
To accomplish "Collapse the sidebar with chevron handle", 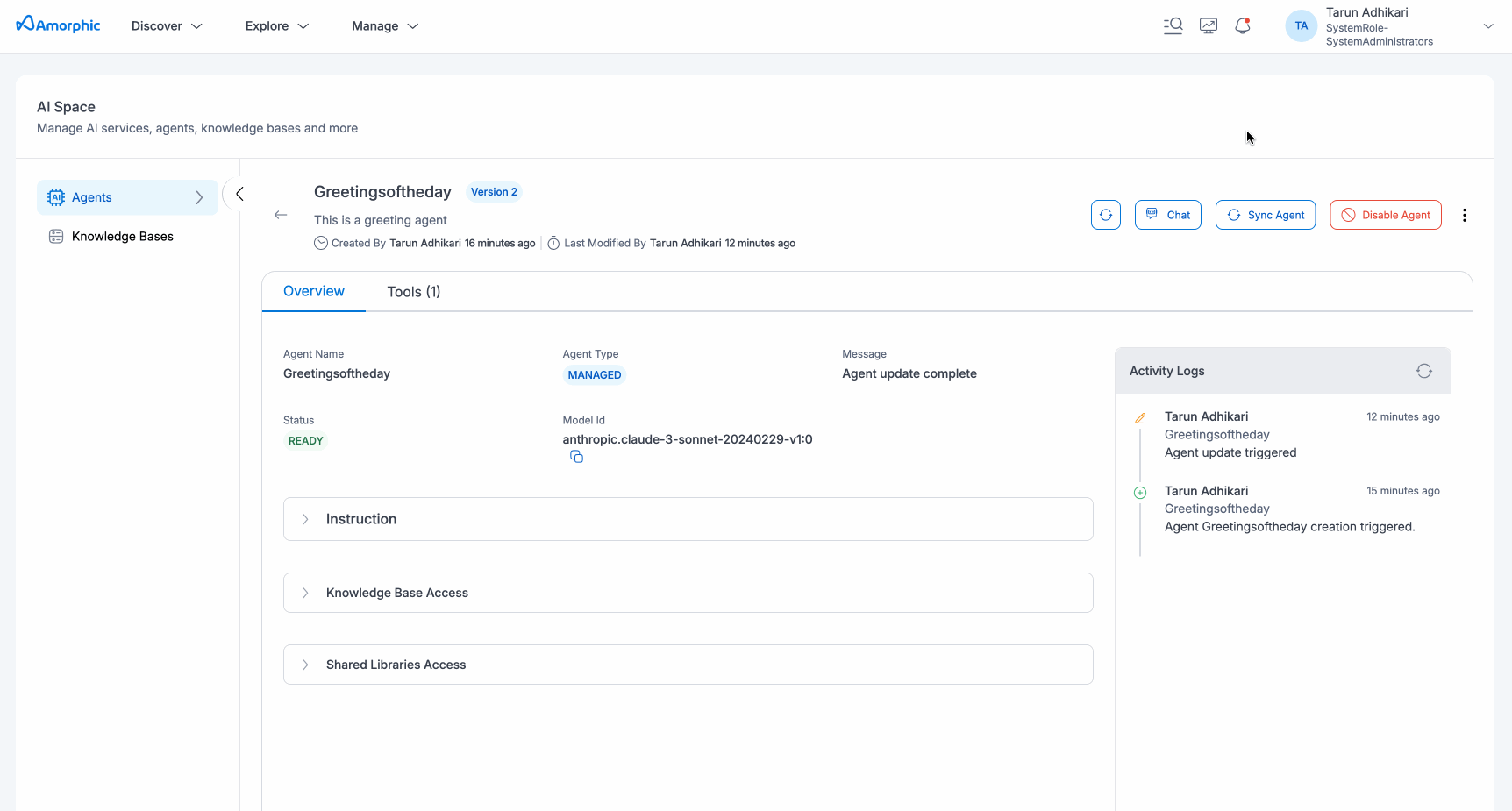I will coord(239,194).
